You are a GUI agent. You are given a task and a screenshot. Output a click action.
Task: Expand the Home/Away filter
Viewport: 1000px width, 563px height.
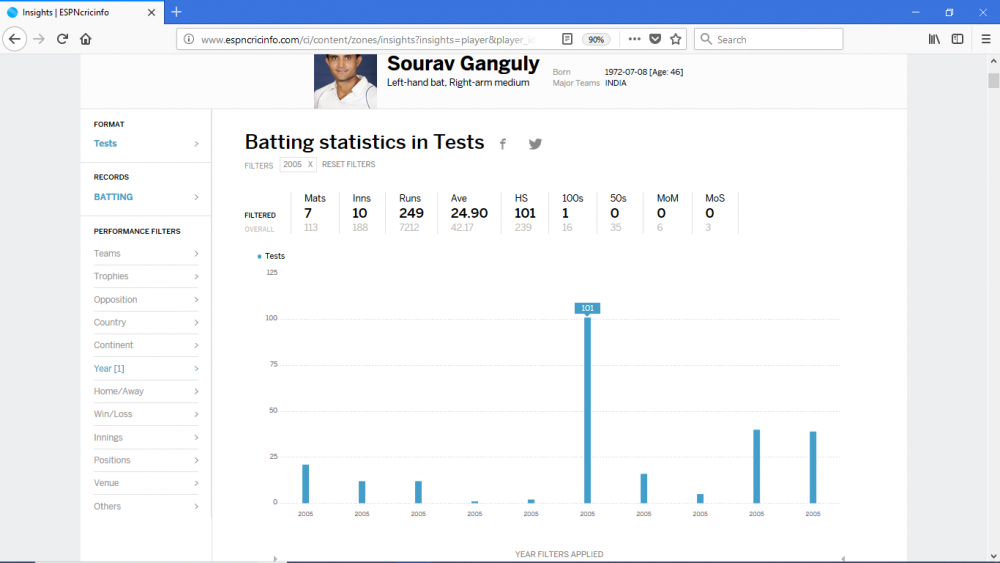click(146, 391)
